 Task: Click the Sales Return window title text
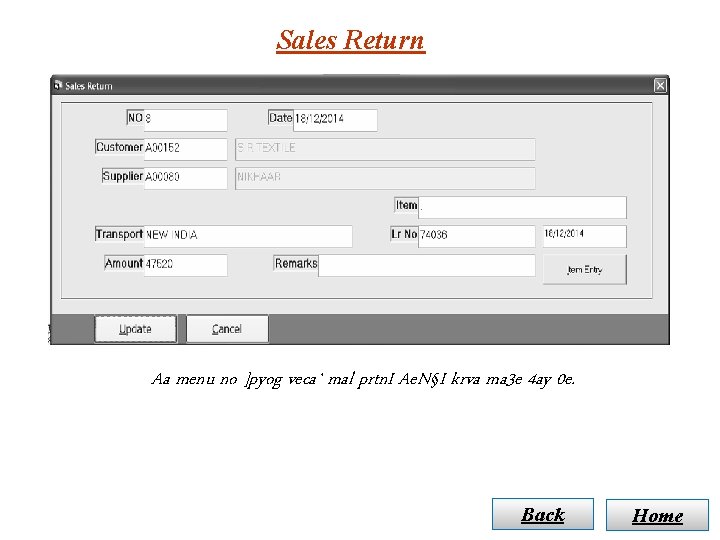coord(89,86)
